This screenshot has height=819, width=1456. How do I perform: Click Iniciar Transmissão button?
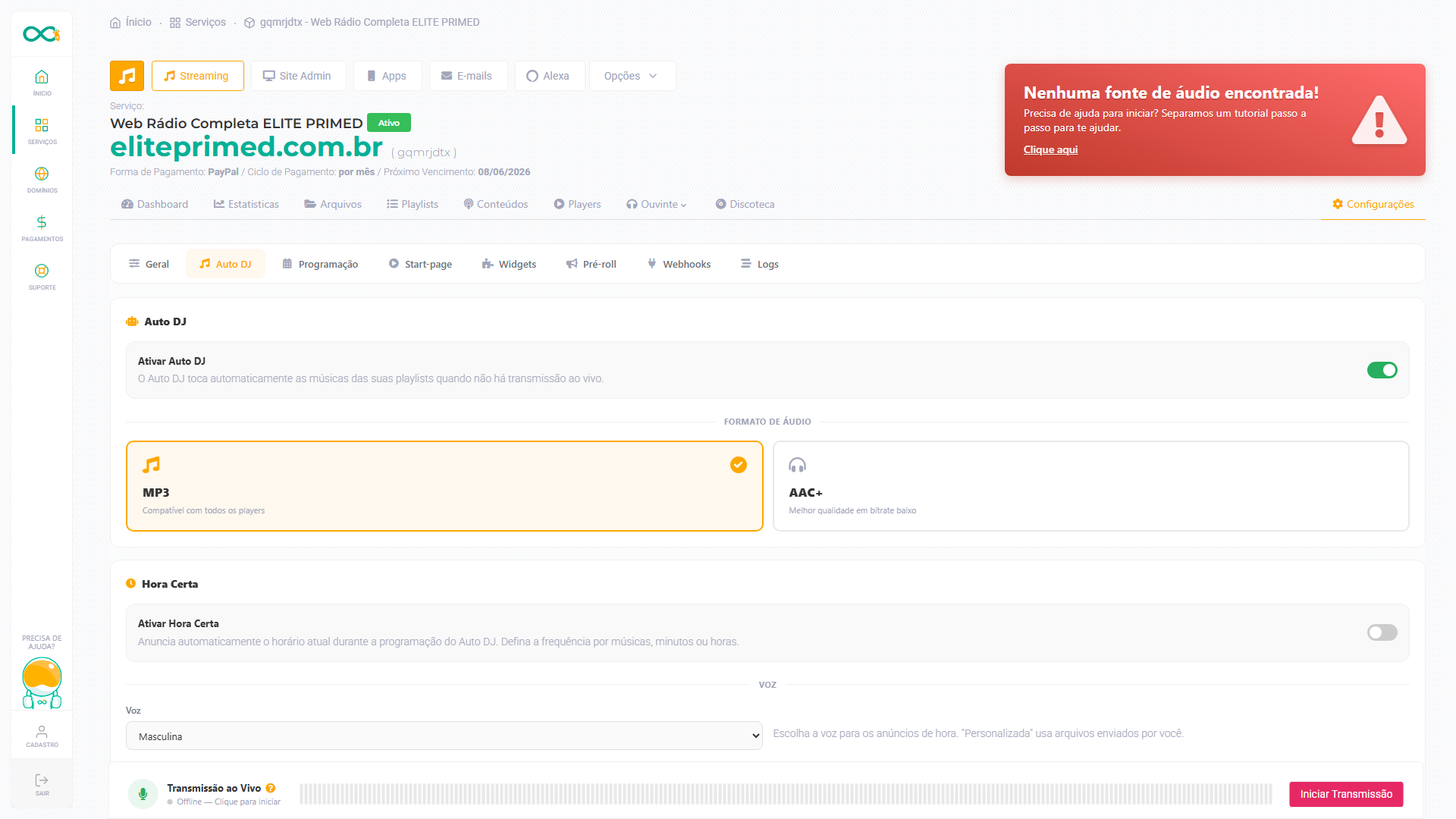(1346, 794)
